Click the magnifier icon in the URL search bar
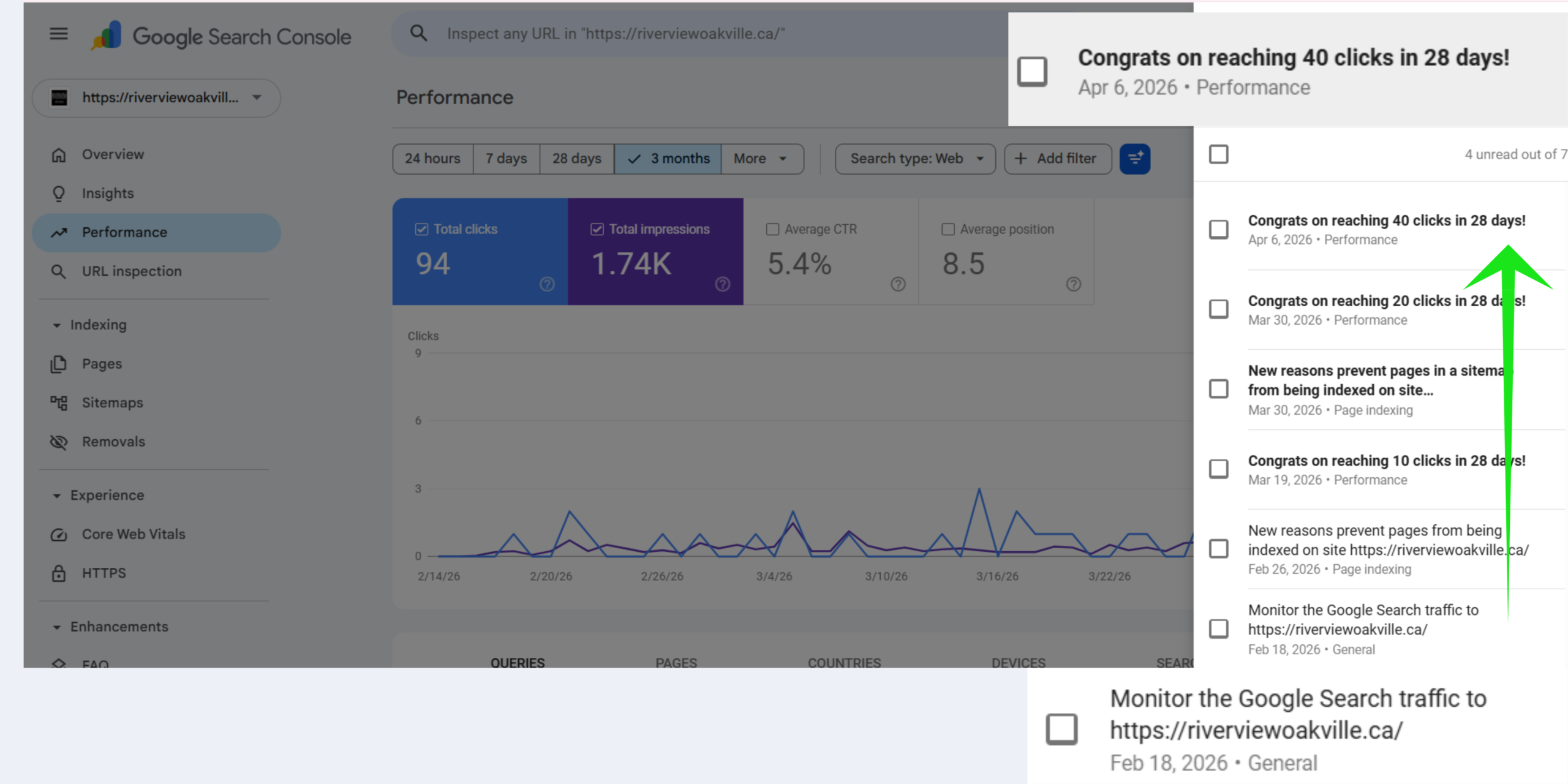 coord(418,33)
